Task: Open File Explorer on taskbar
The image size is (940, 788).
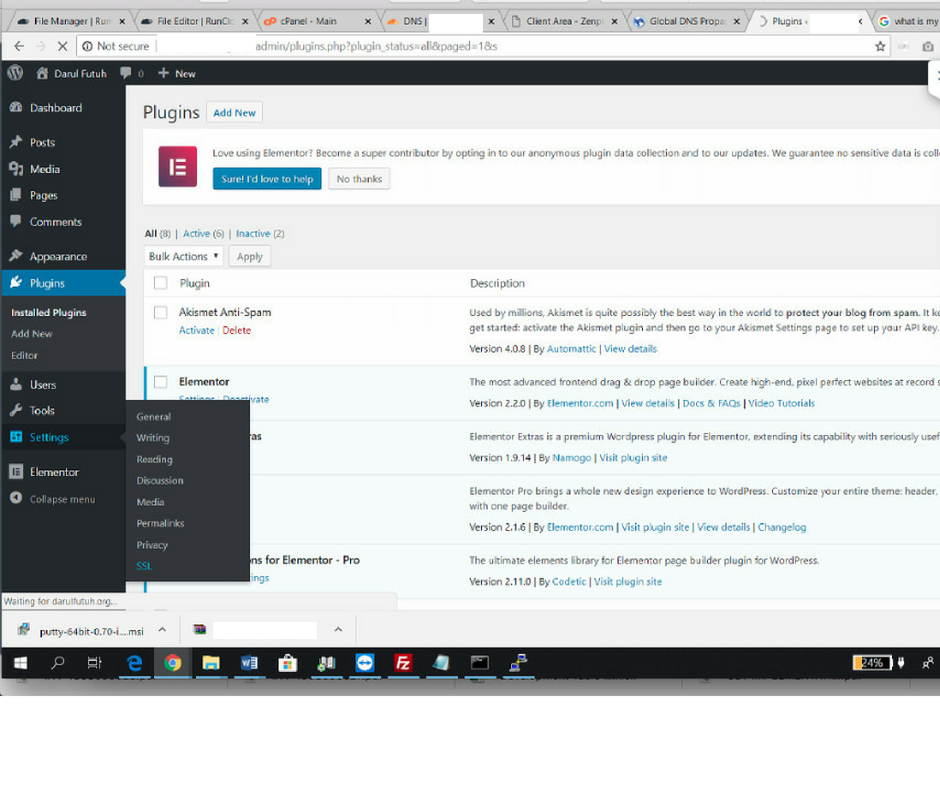Action: tap(211, 663)
